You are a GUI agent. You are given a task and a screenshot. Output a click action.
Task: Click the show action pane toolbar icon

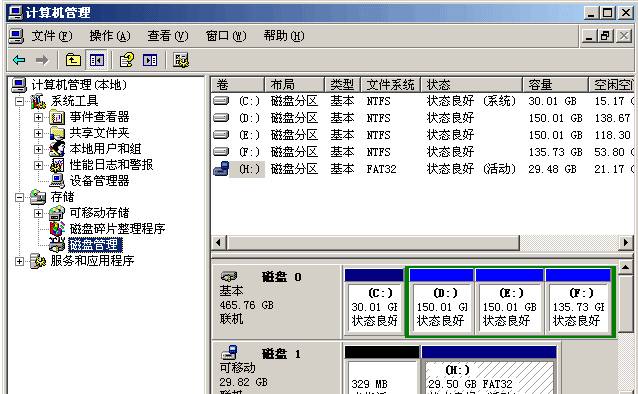(x=150, y=61)
